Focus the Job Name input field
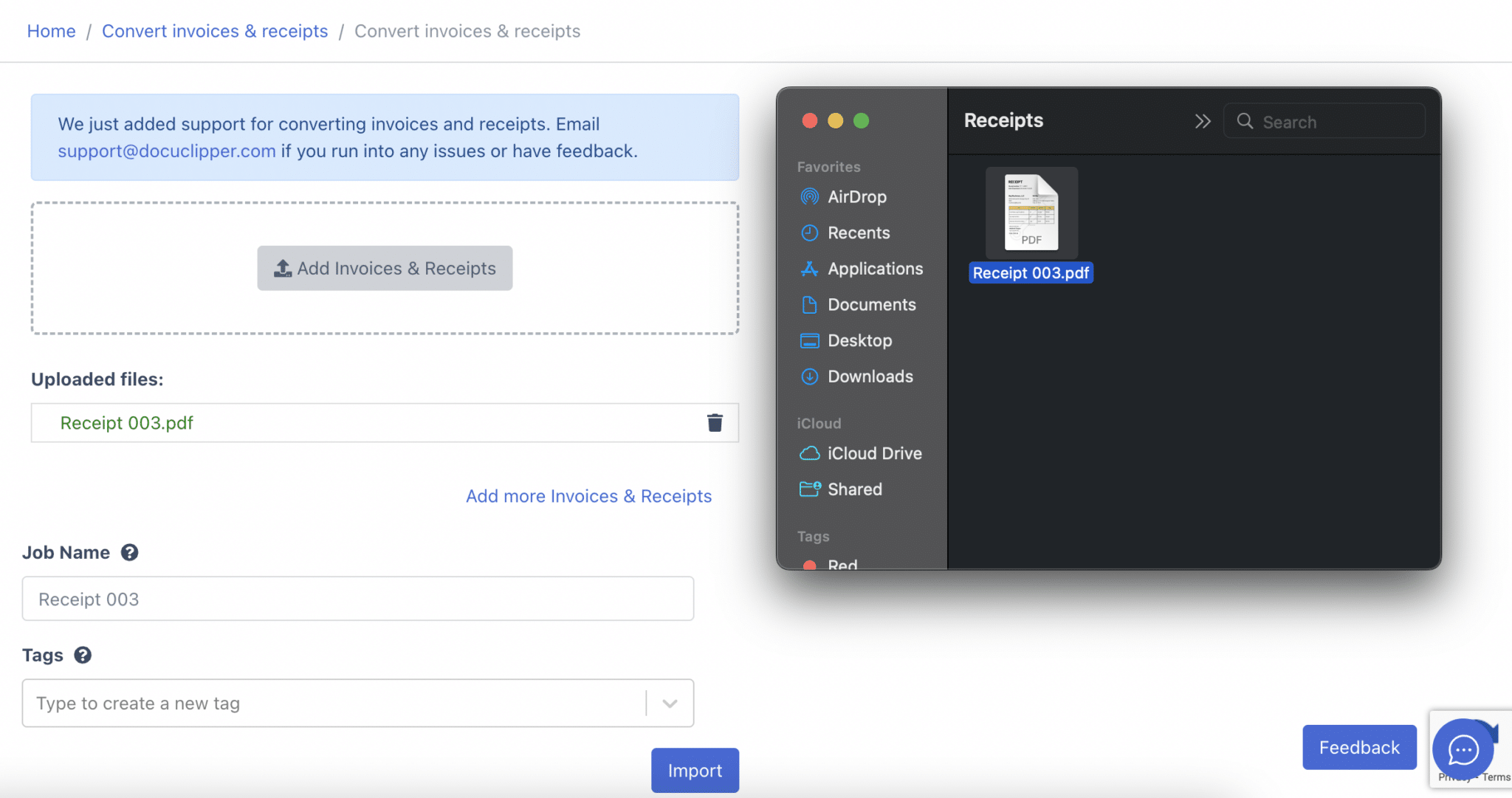Image resolution: width=1512 pixels, height=798 pixels. [x=357, y=599]
